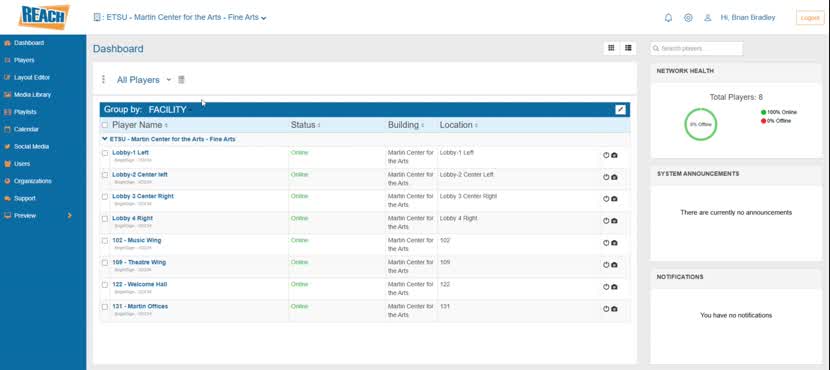Click the power icon for 109 - Theatre Wing

[x=606, y=265]
